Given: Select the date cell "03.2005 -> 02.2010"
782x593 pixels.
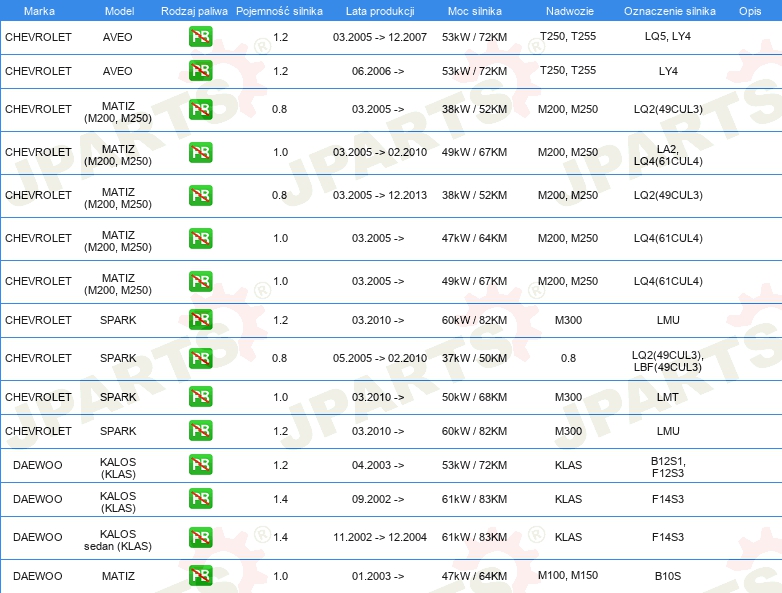Looking at the screenshot, I should point(380,152).
